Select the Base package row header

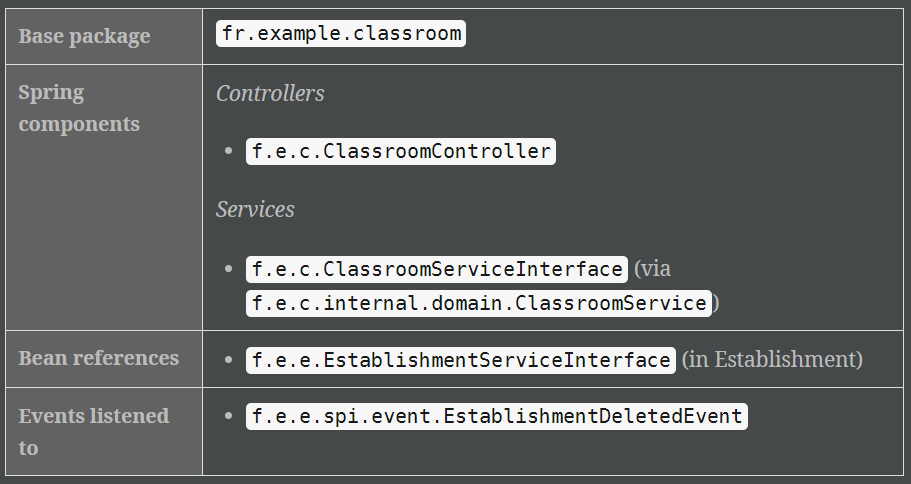coord(104,36)
